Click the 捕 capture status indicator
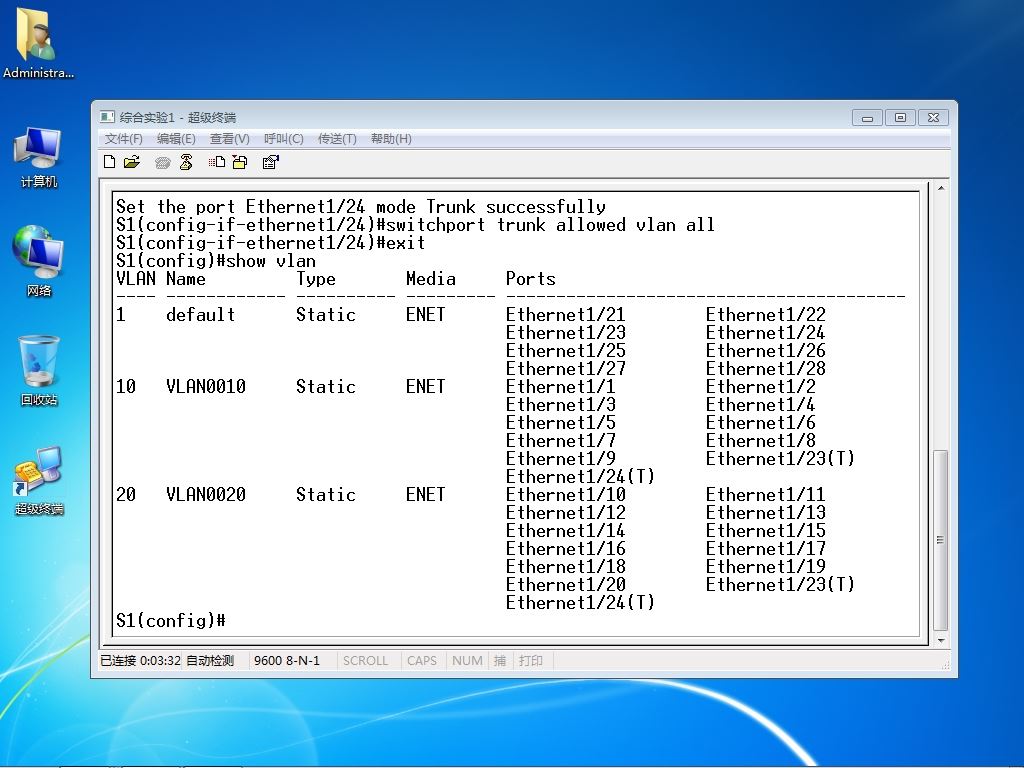 [x=500, y=660]
